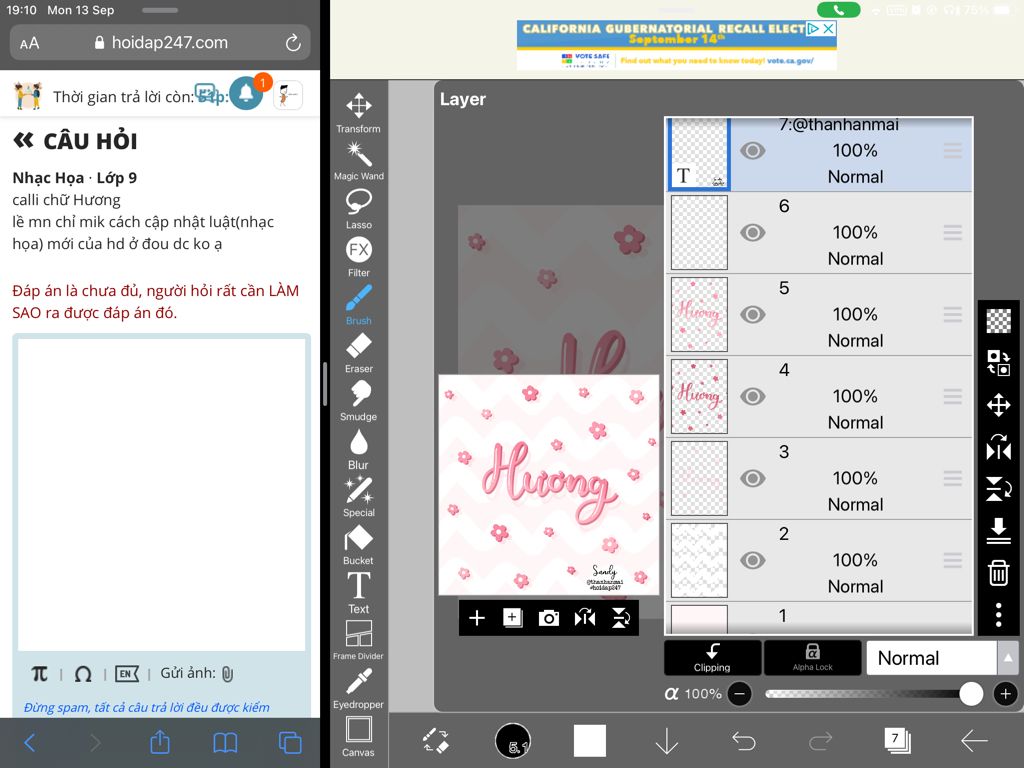This screenshot has width=1024, height=768.
Task: Click the back arrow in bottom bar
Action: [x=974, y=741]
